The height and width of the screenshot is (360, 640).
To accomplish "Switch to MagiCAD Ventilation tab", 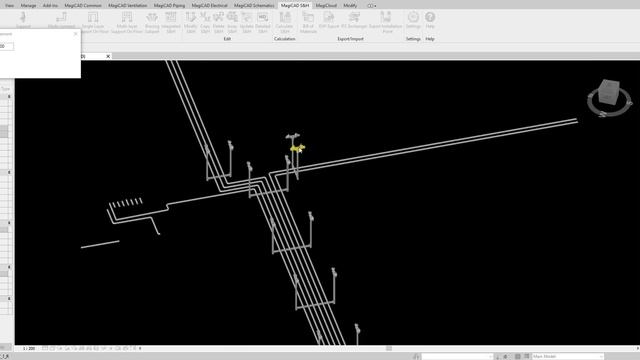I will pos(127,5).
